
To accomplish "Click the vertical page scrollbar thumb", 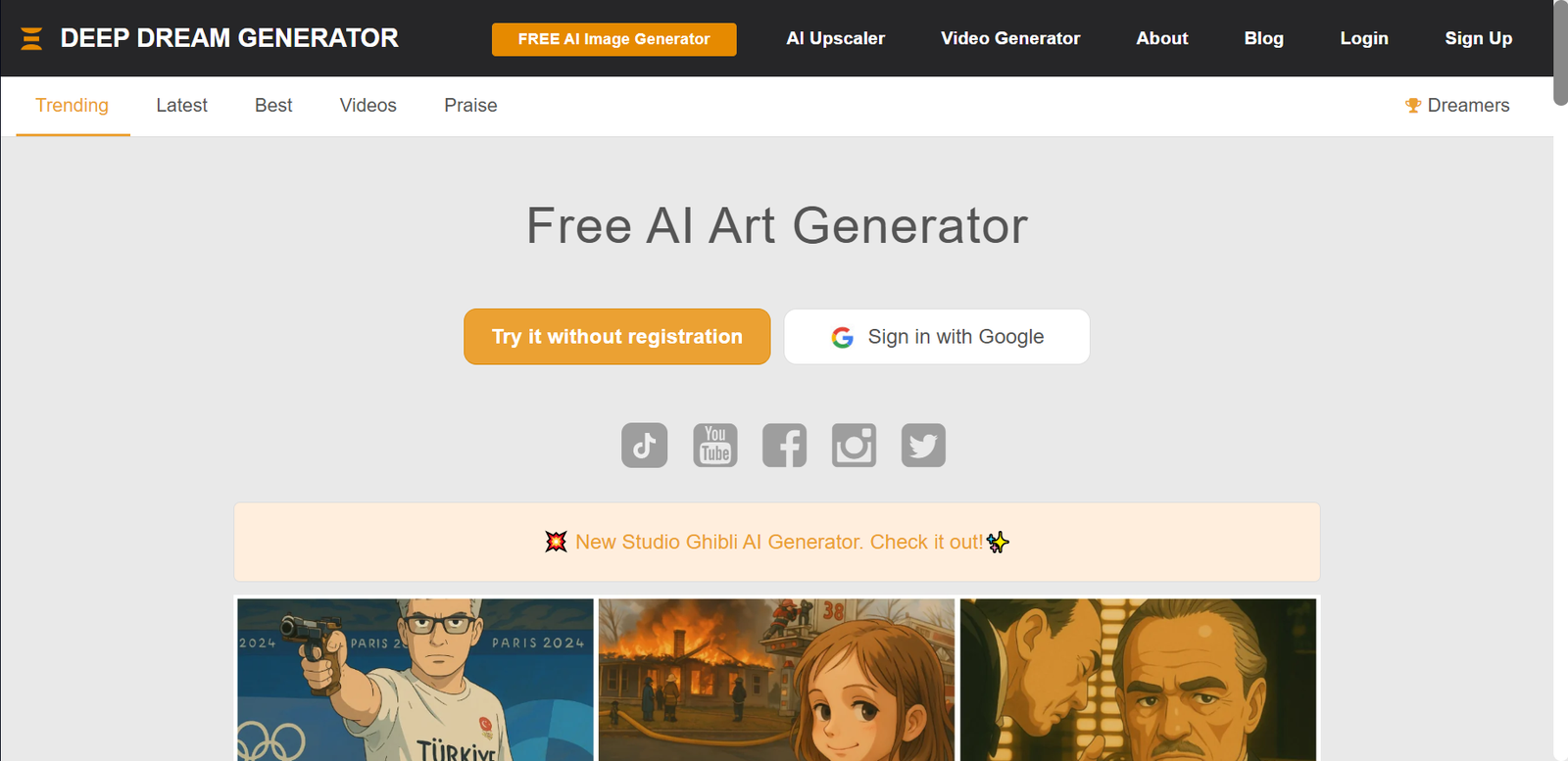I will point(1560,53).
